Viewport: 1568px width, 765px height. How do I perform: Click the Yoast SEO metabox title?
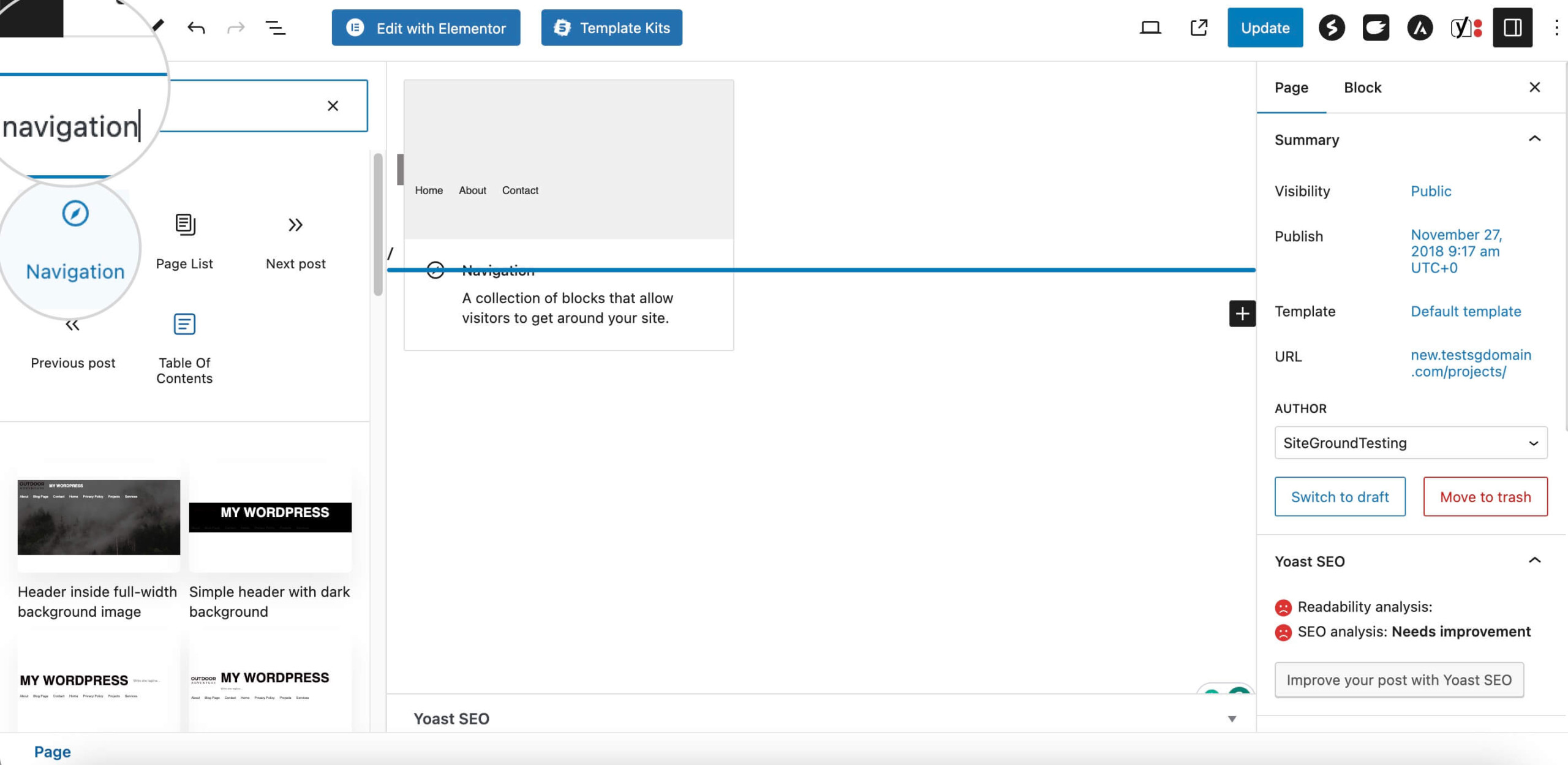click(x=451, y=719)
